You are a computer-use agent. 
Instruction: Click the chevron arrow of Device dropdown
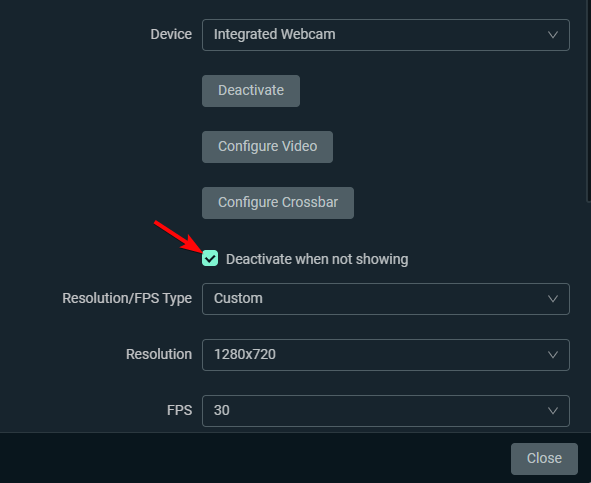[553, 35]
